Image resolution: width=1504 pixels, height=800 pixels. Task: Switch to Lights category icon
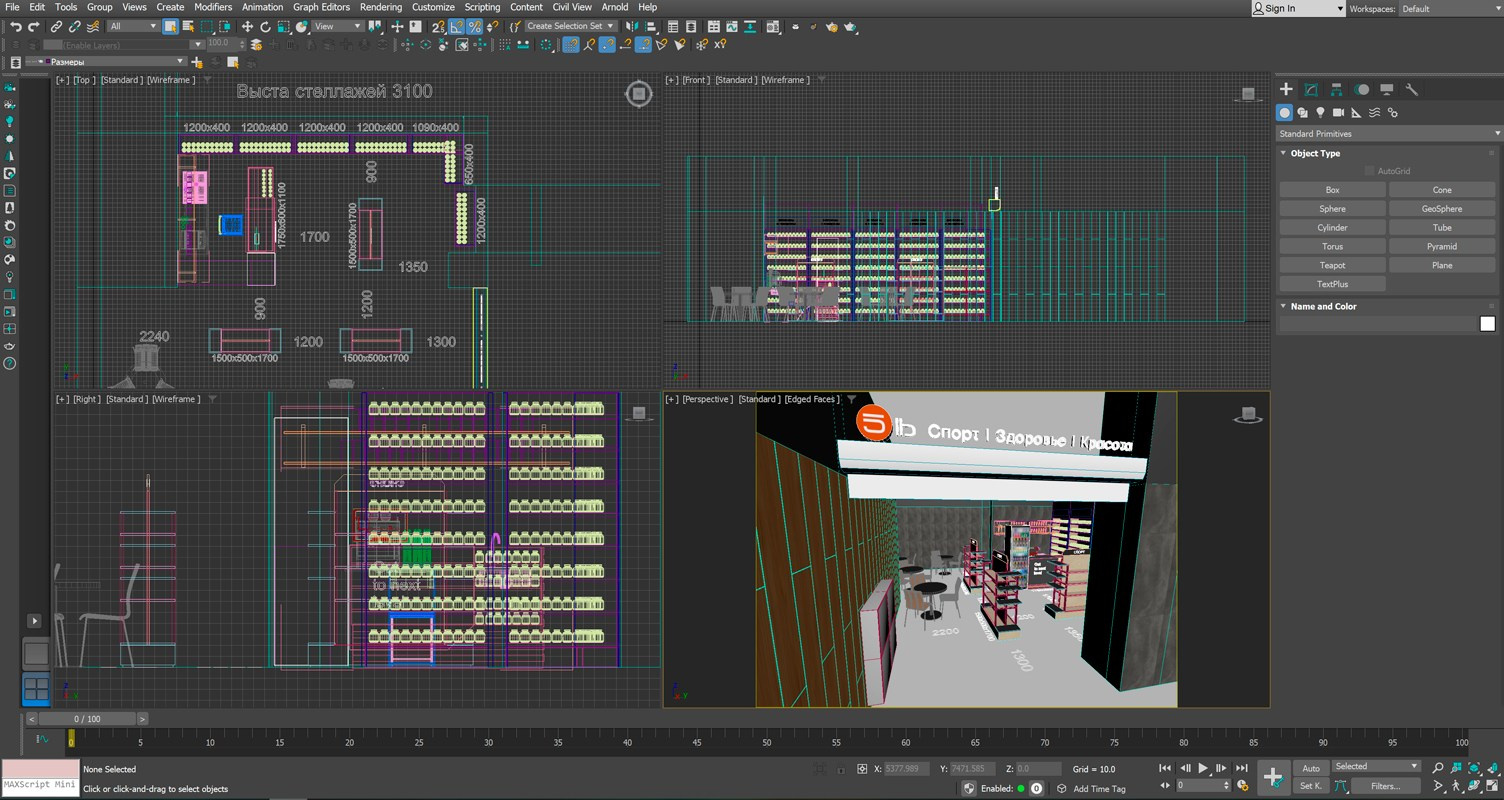1320,113
